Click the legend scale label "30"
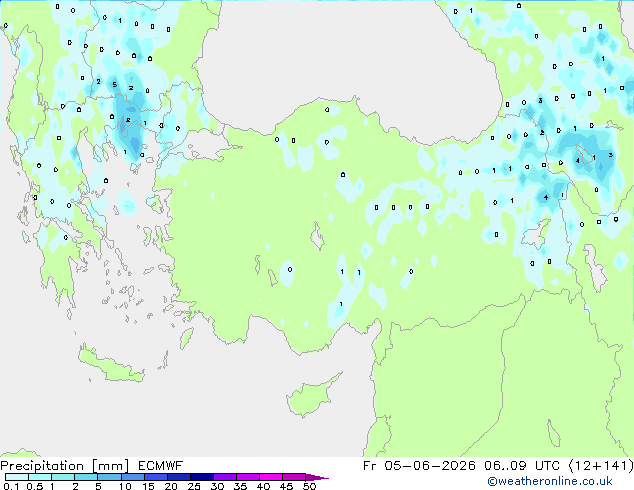 click(217, 486)
